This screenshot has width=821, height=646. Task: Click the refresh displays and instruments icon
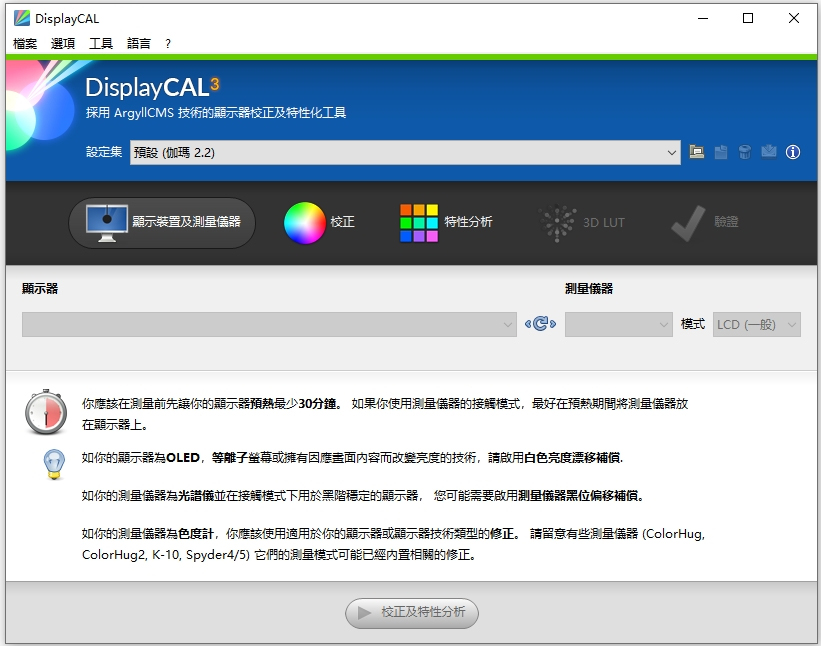[540, 324]
